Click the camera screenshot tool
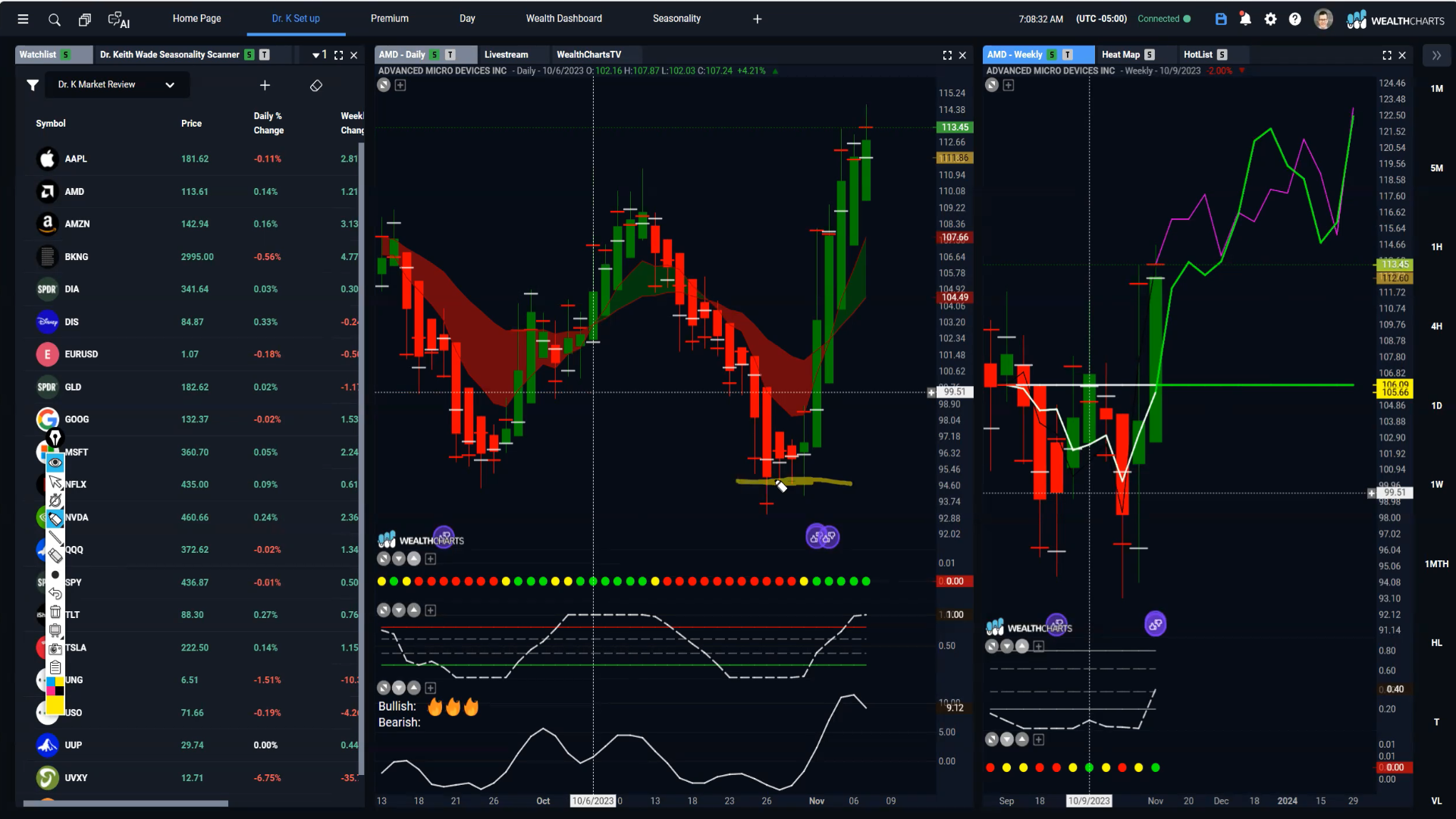Image resolution: width=1456 pixels, height=819 pixels. [55, 649]
